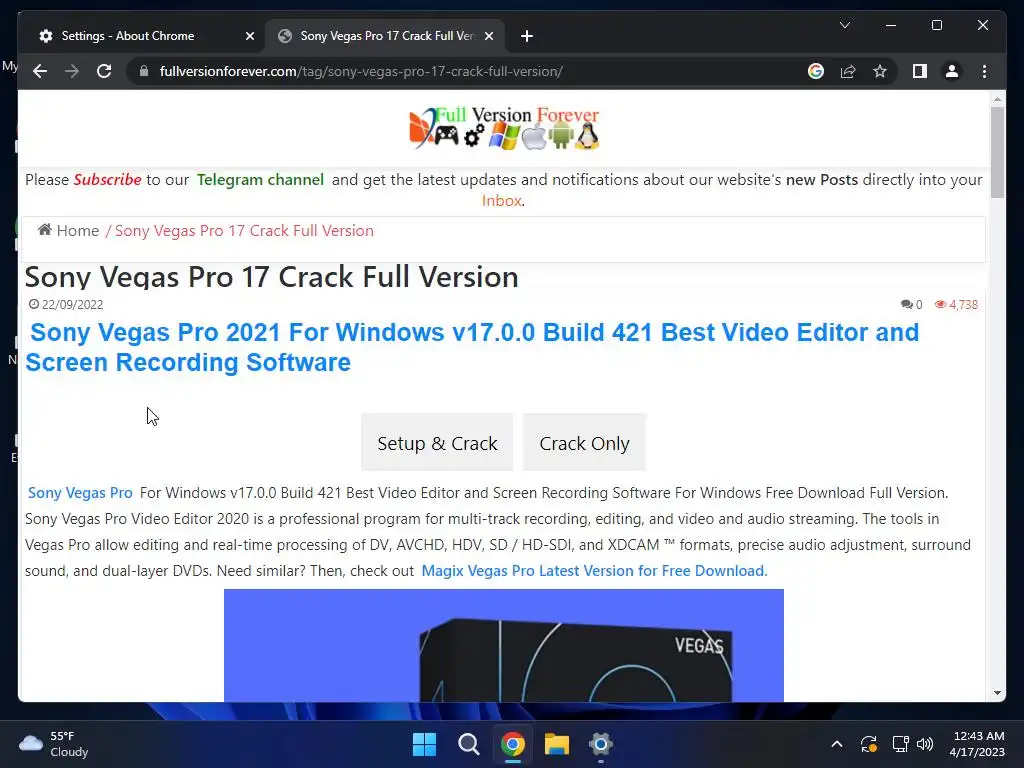1024x768 pixels.
Task: Expand the tab search chevron
Action: (844, 25)
